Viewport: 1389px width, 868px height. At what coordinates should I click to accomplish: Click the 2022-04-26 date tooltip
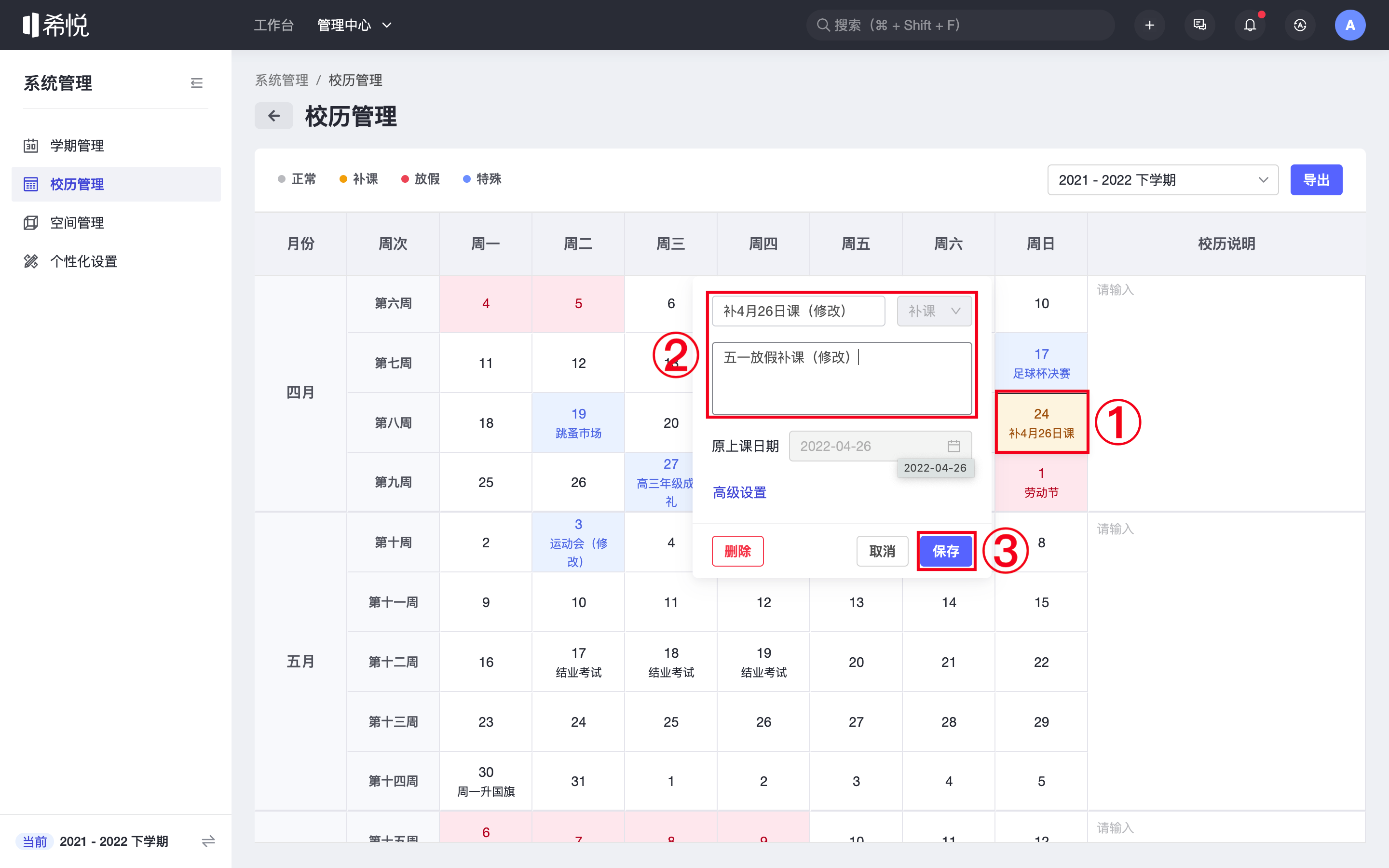click(935, 468)
